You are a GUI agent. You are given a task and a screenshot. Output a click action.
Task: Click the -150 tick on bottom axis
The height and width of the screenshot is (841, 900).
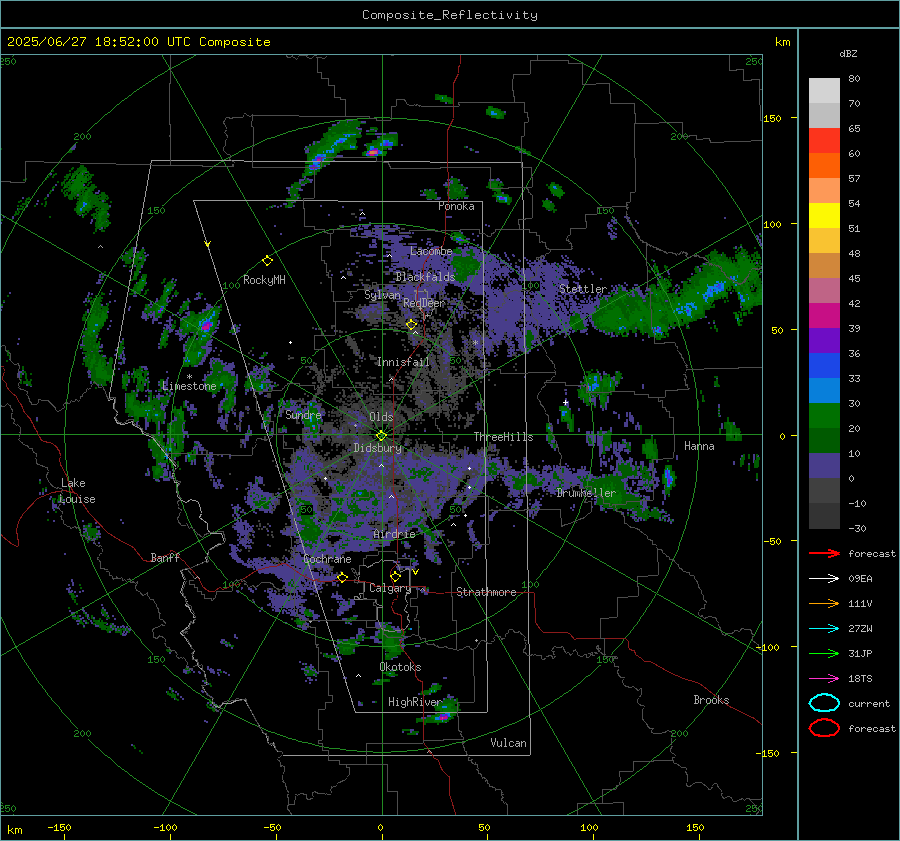(x=59, y=827)
